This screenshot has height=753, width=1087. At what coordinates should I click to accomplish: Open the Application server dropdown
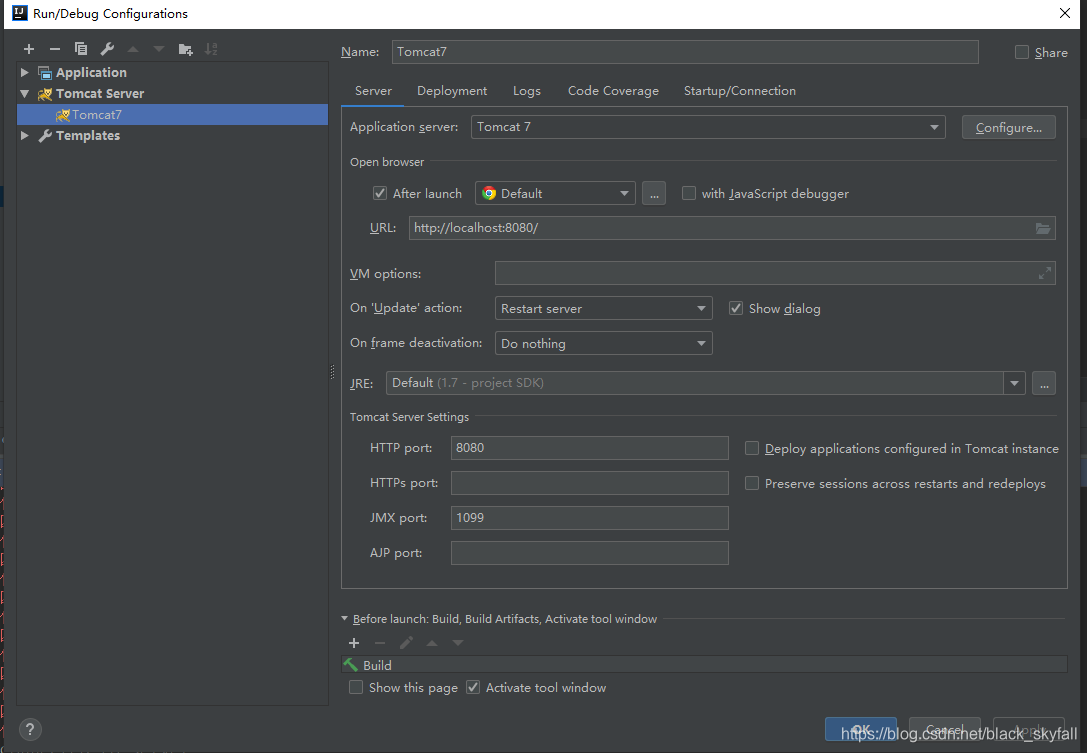[x=708, y=127]
